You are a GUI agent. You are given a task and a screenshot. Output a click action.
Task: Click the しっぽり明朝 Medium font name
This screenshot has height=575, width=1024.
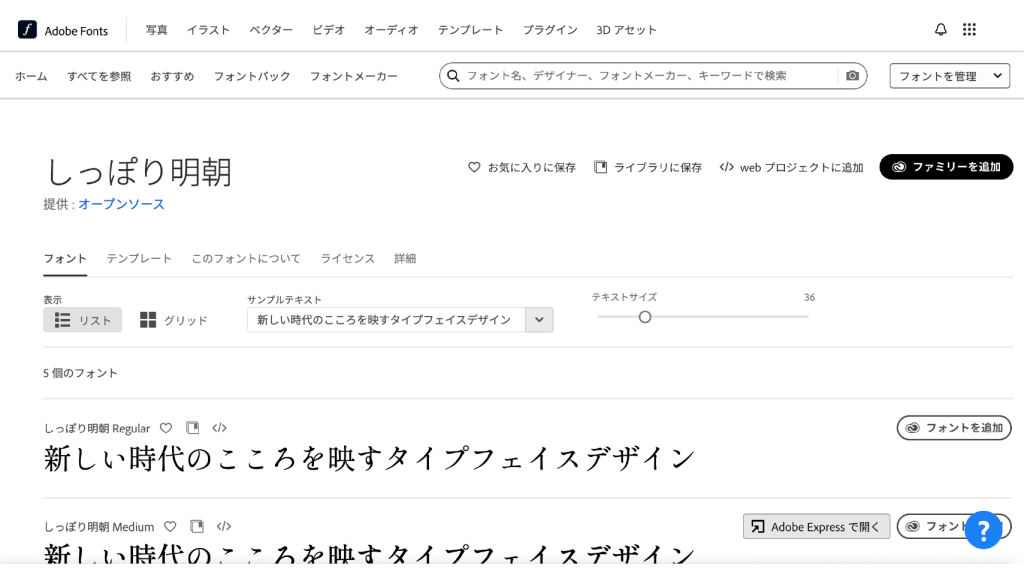pos(99,527)
